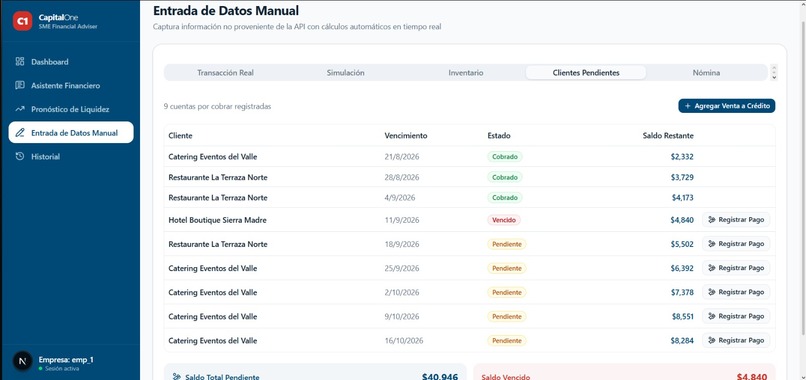Click the Empresa: emp_1 session label

pos(66,359)
